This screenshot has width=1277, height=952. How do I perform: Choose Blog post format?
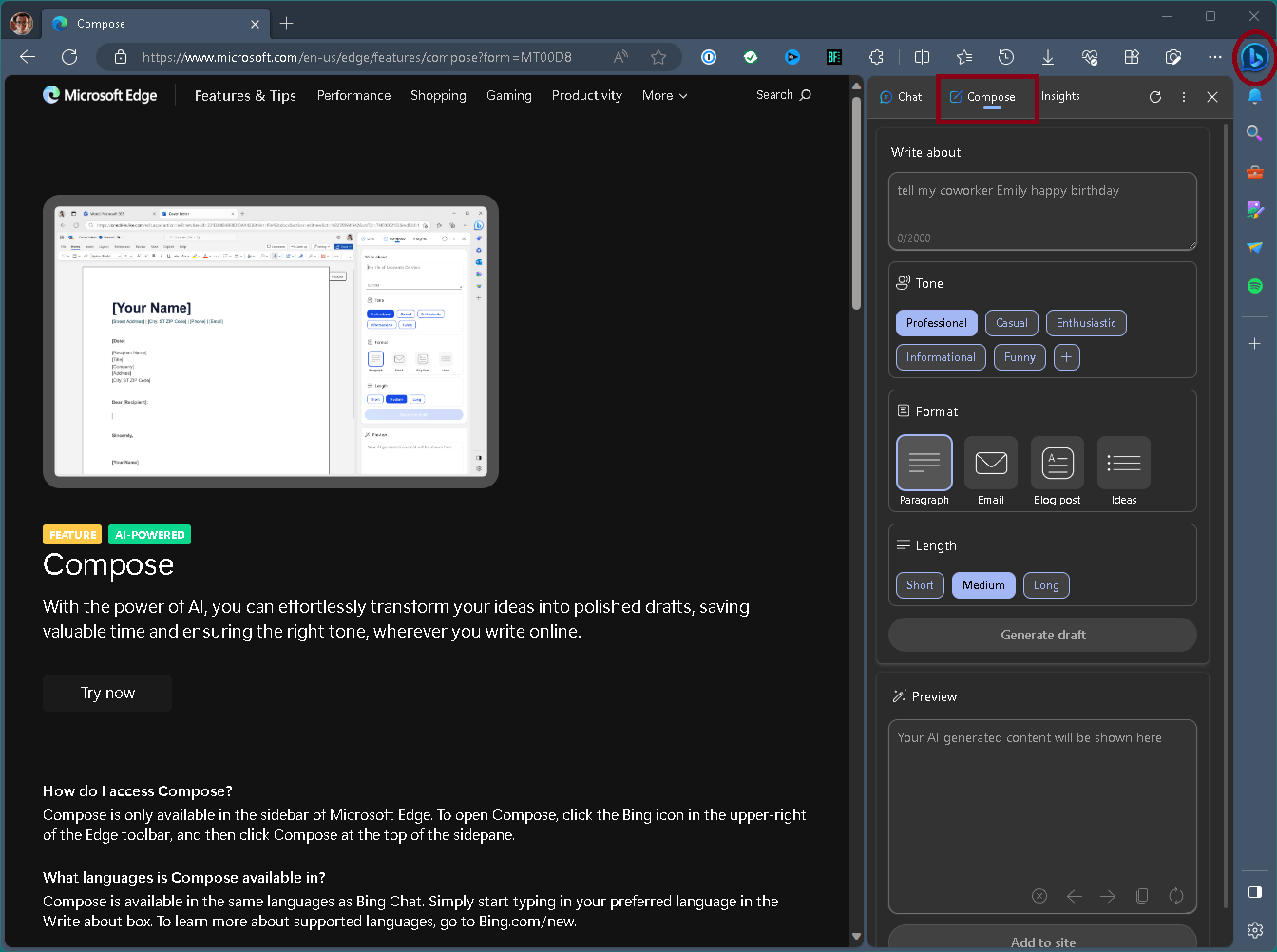(1058, 471)
